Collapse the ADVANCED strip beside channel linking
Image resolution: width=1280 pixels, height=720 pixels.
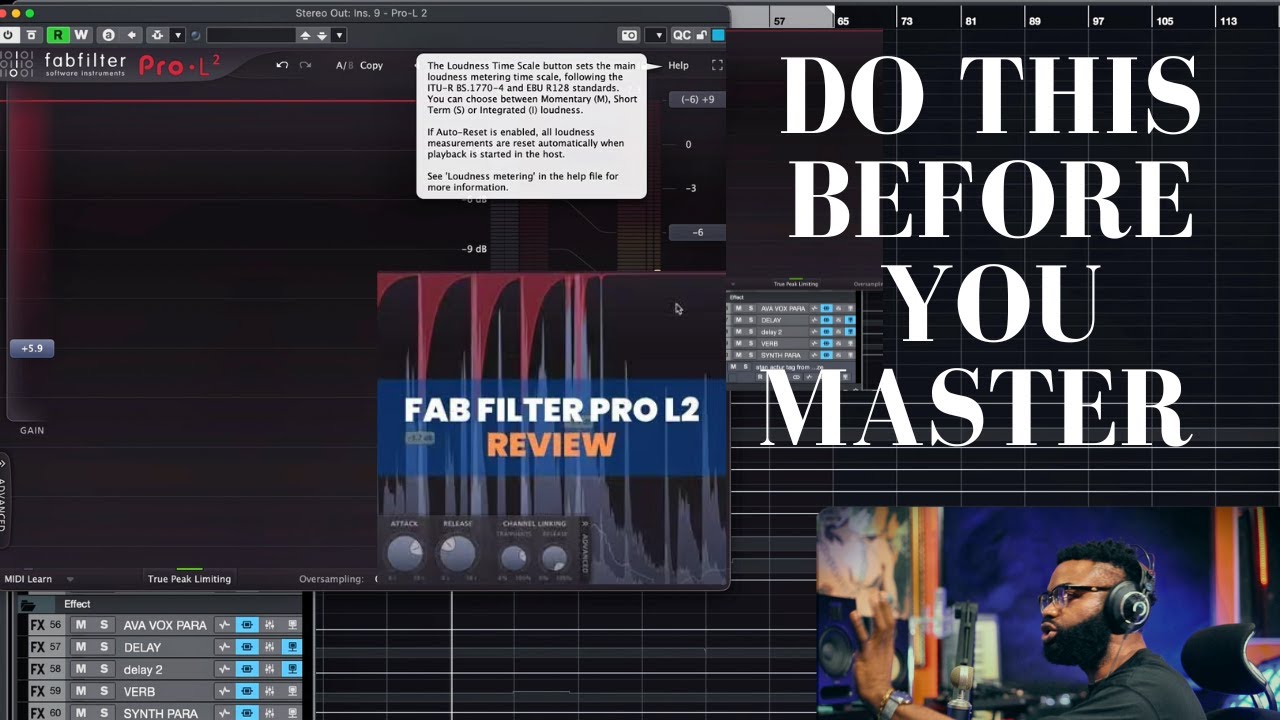pyautogui.click(x=585, y=550)
